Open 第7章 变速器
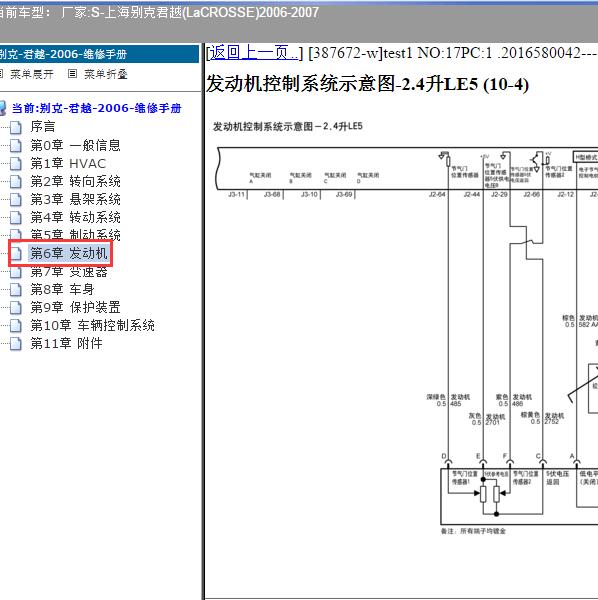 pos(69,272)
